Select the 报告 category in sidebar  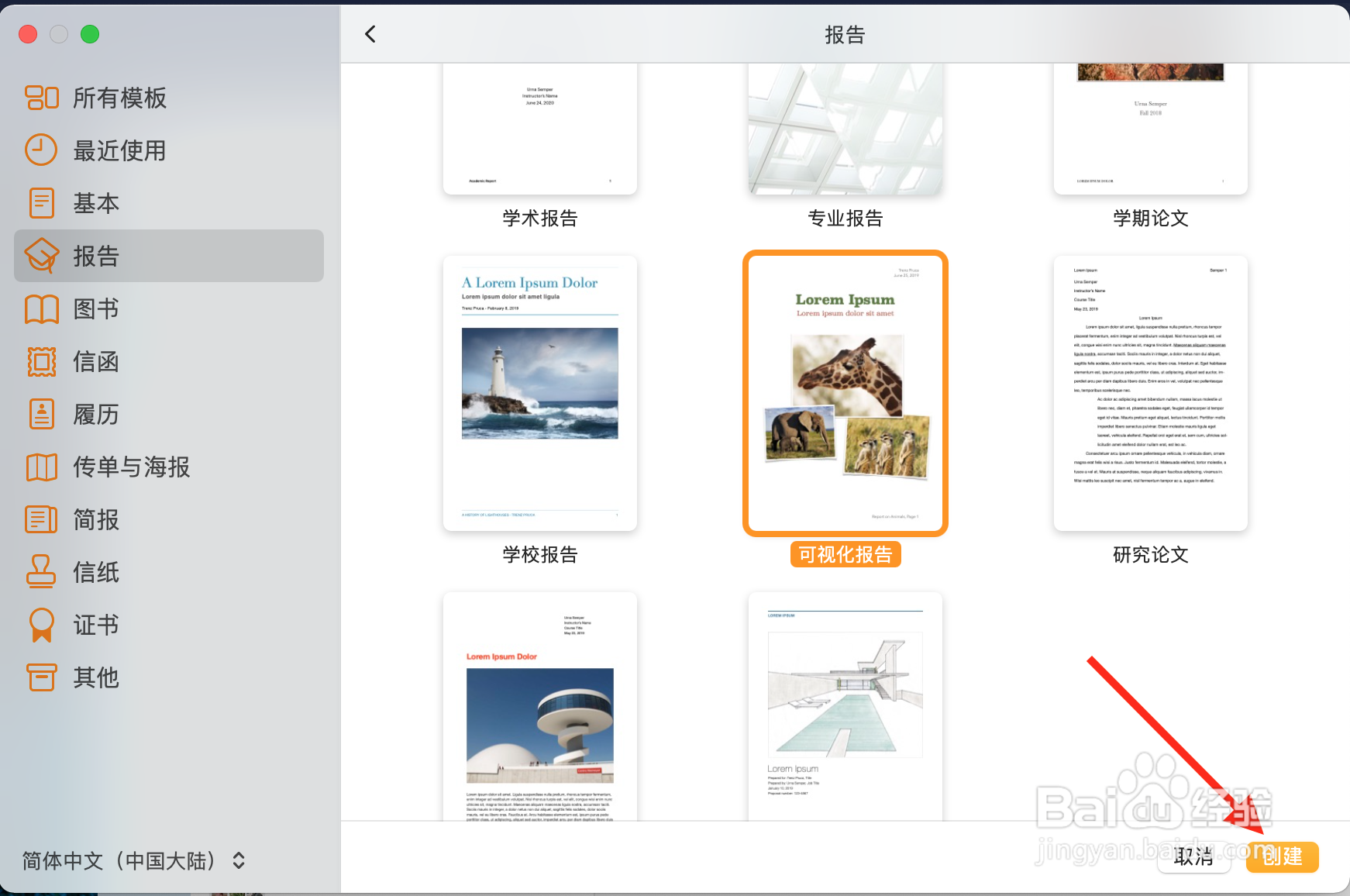(x=96, y=256)
